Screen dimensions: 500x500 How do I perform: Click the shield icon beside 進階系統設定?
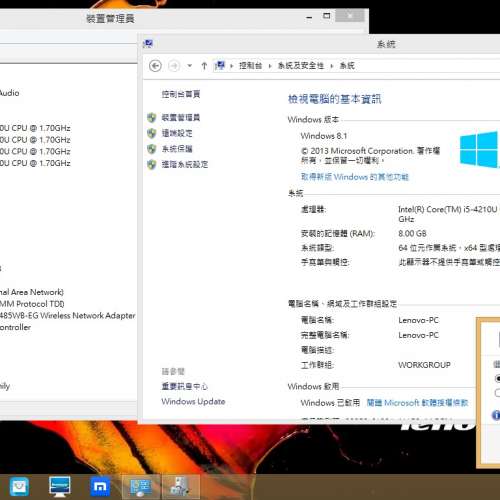(x=152, y=164)
